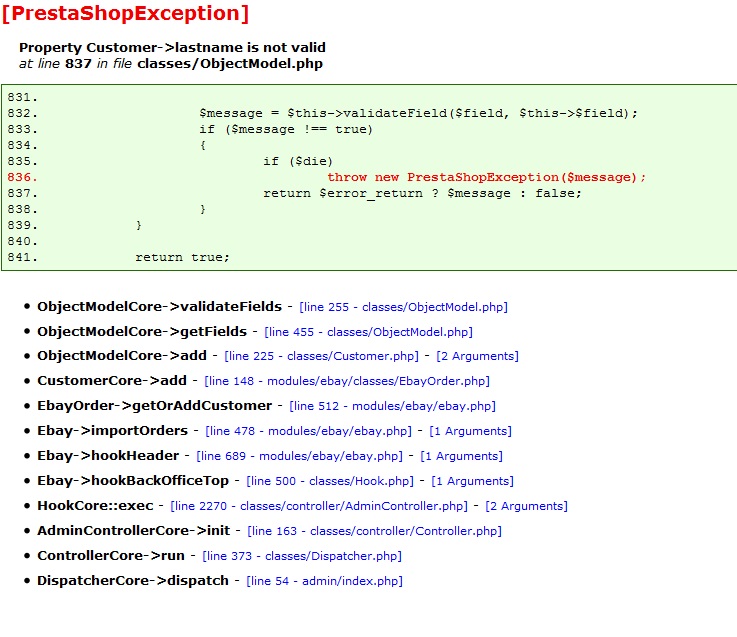This screenshot has height=637, width=737.
Task: Open line 163 Controller.php link
Action: coord(375,531)
